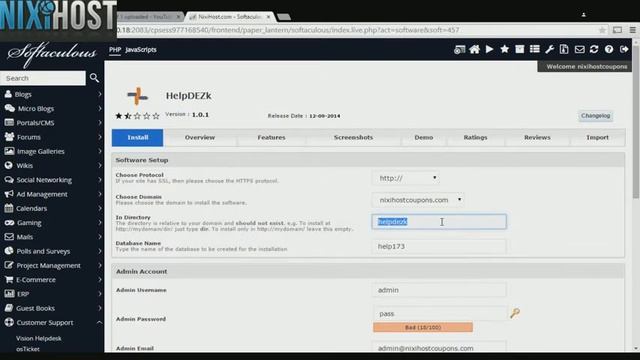
Task: Open the Reviews tab
Action: [537, 138]
